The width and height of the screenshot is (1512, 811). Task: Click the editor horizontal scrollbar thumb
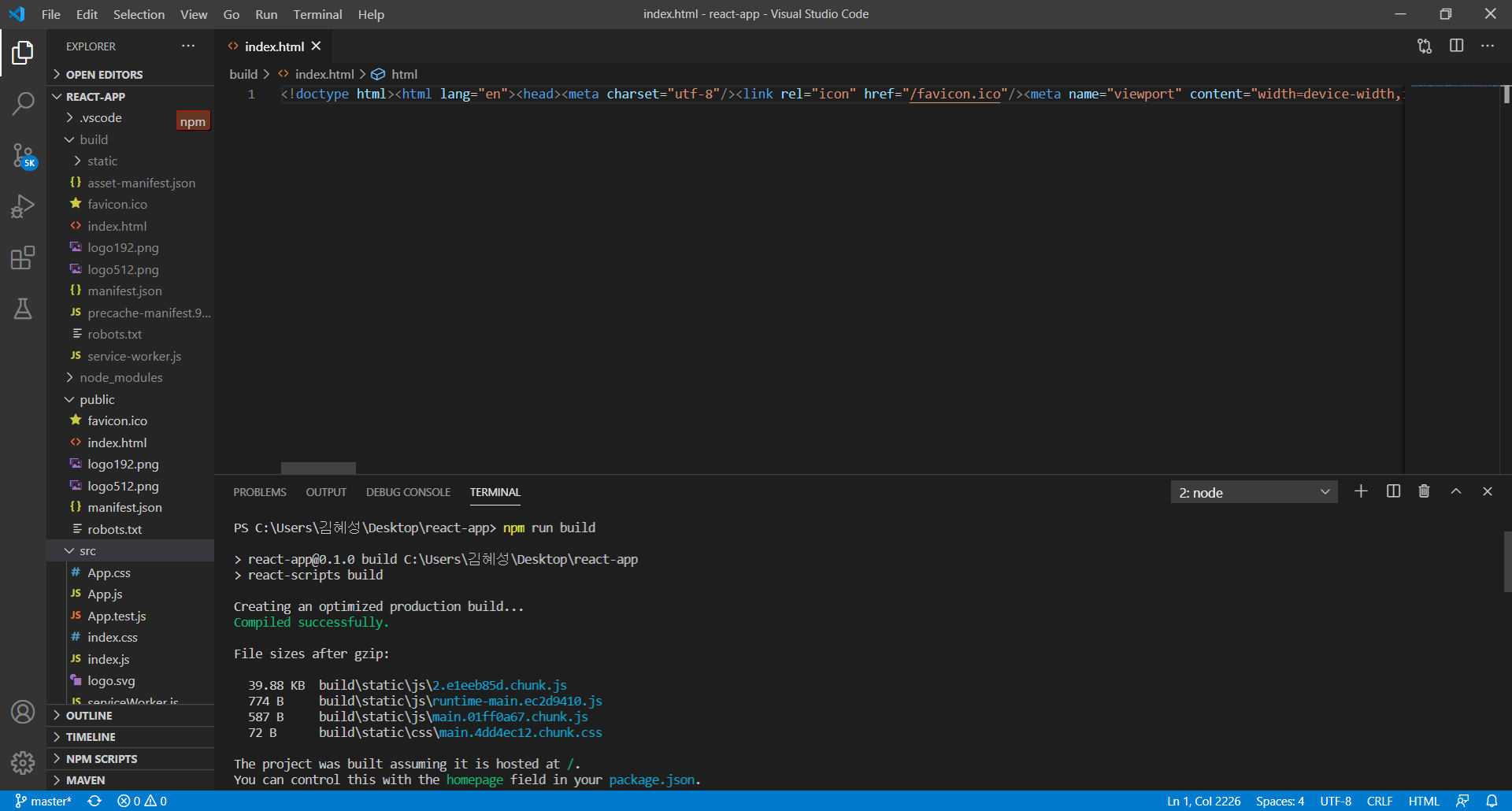tap(318, 468)
